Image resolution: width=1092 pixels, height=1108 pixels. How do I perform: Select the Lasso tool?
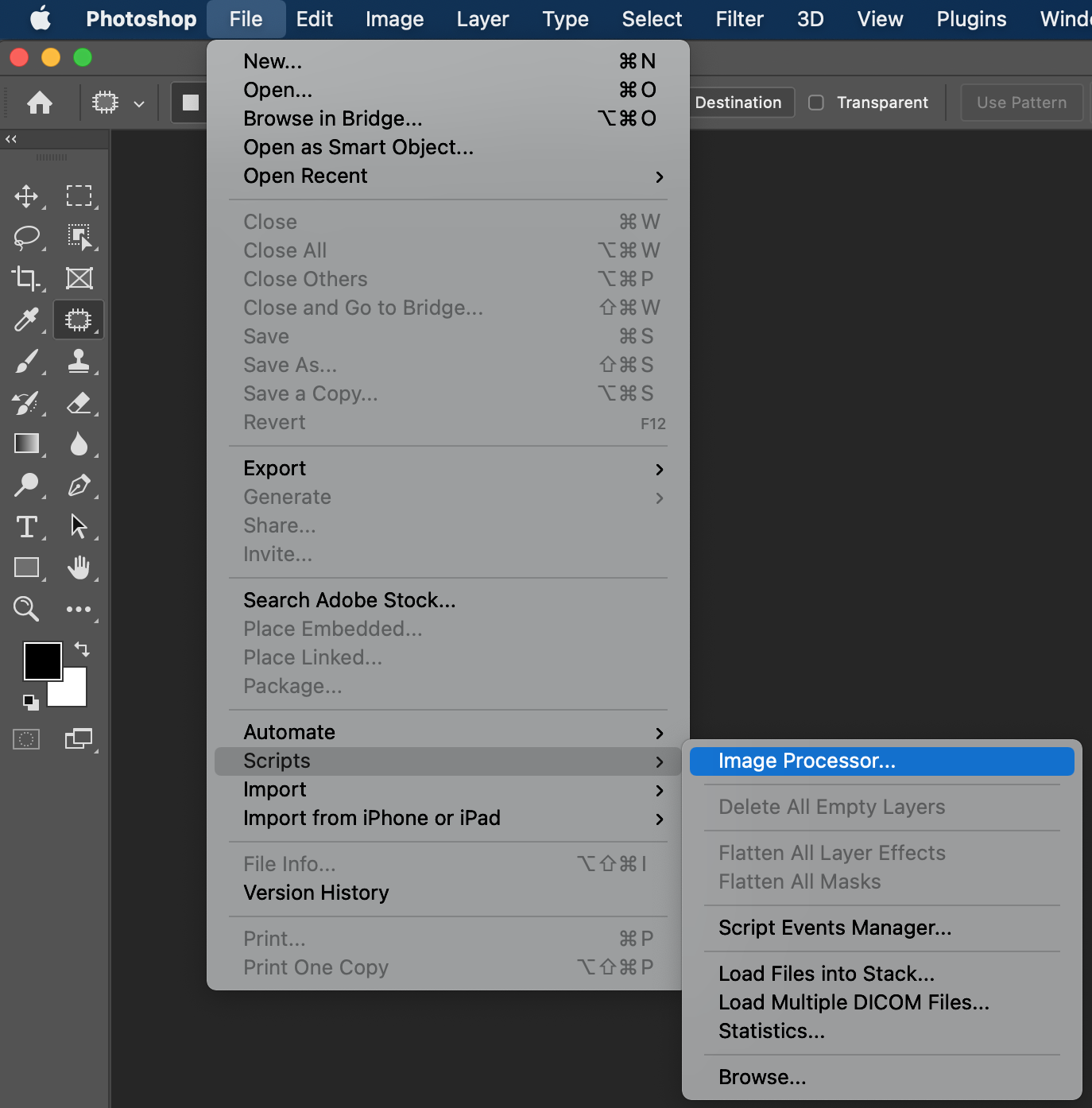26,237
